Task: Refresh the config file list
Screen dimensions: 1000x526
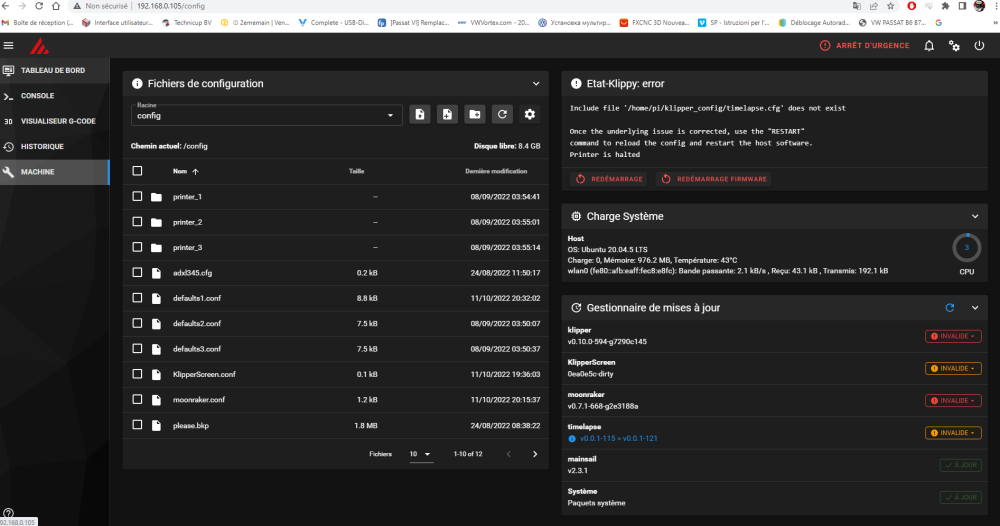Action: [502, 115]
